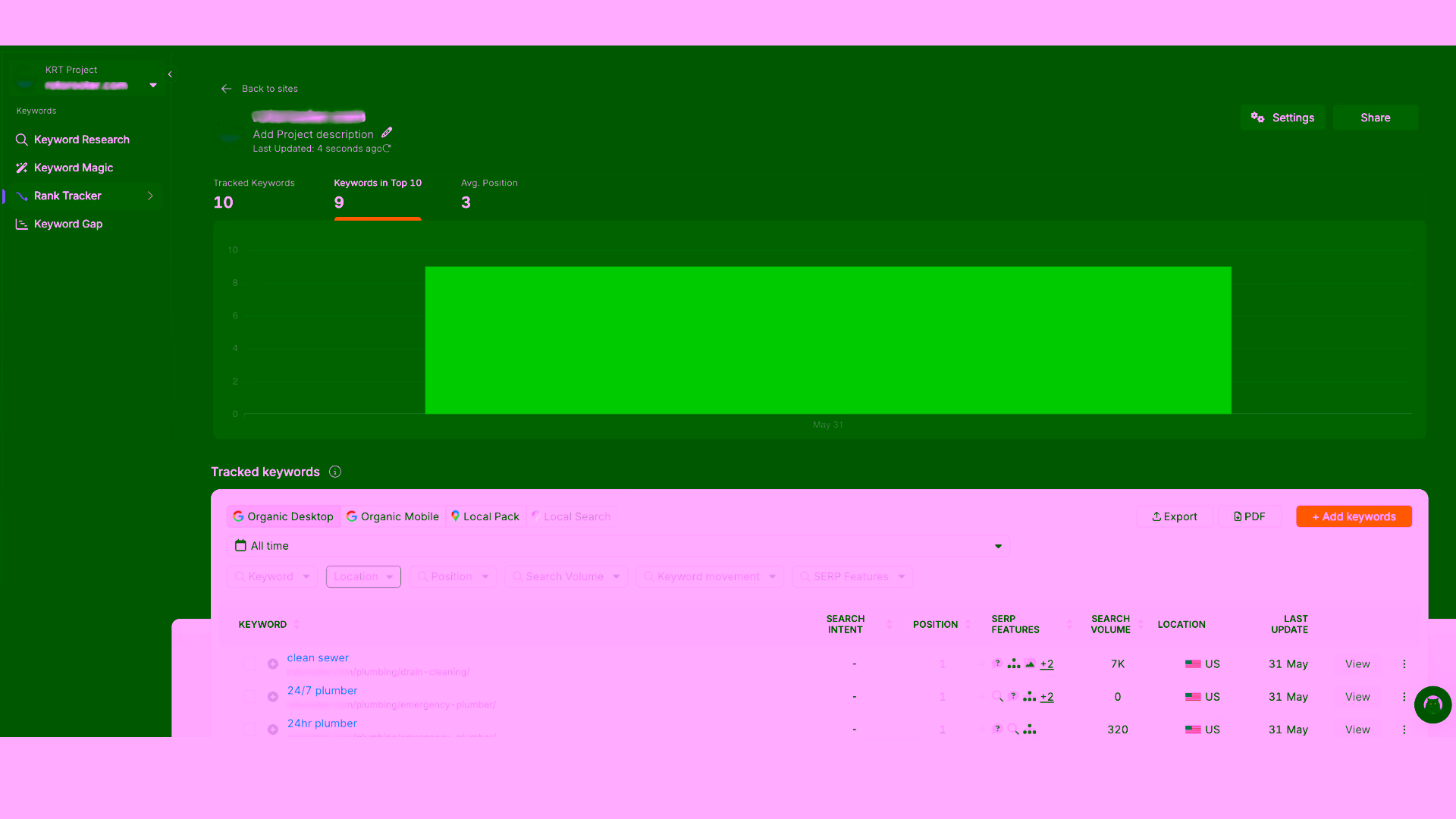
Task: Open the Keyword Magic tool
Action: (x=64, y=168)
